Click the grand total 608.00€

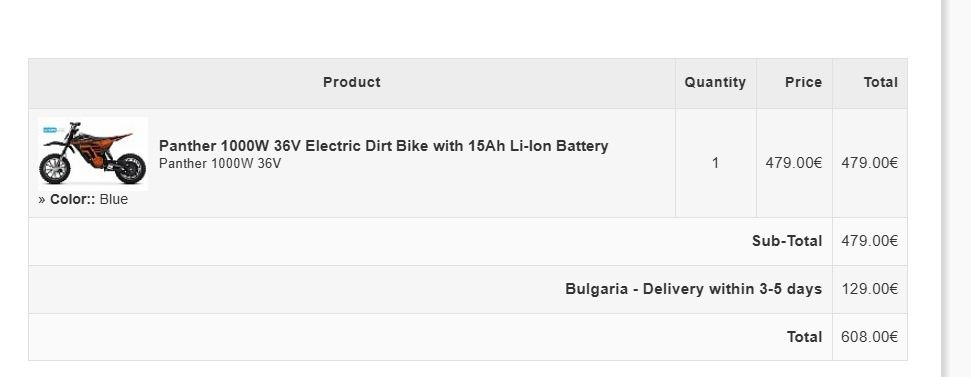pyautogui.click(x=869, y=337)
